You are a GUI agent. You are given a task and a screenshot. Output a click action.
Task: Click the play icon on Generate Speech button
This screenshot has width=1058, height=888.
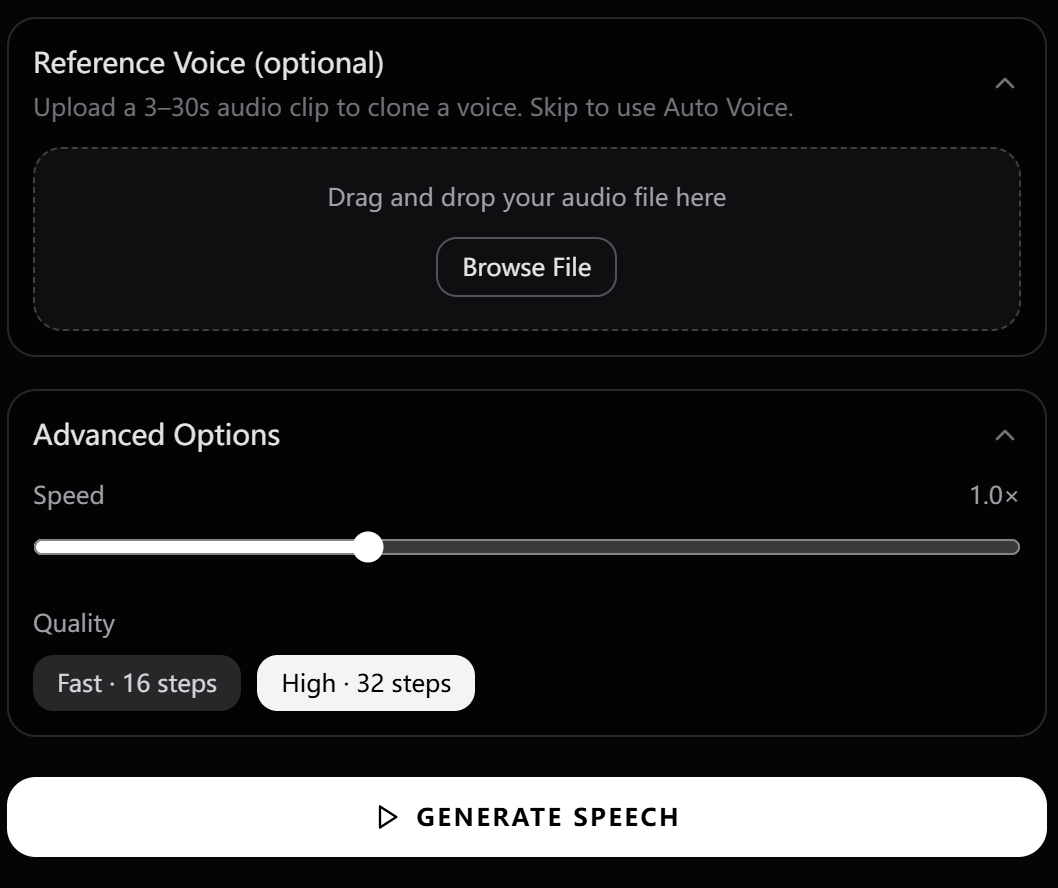[388, 816]
